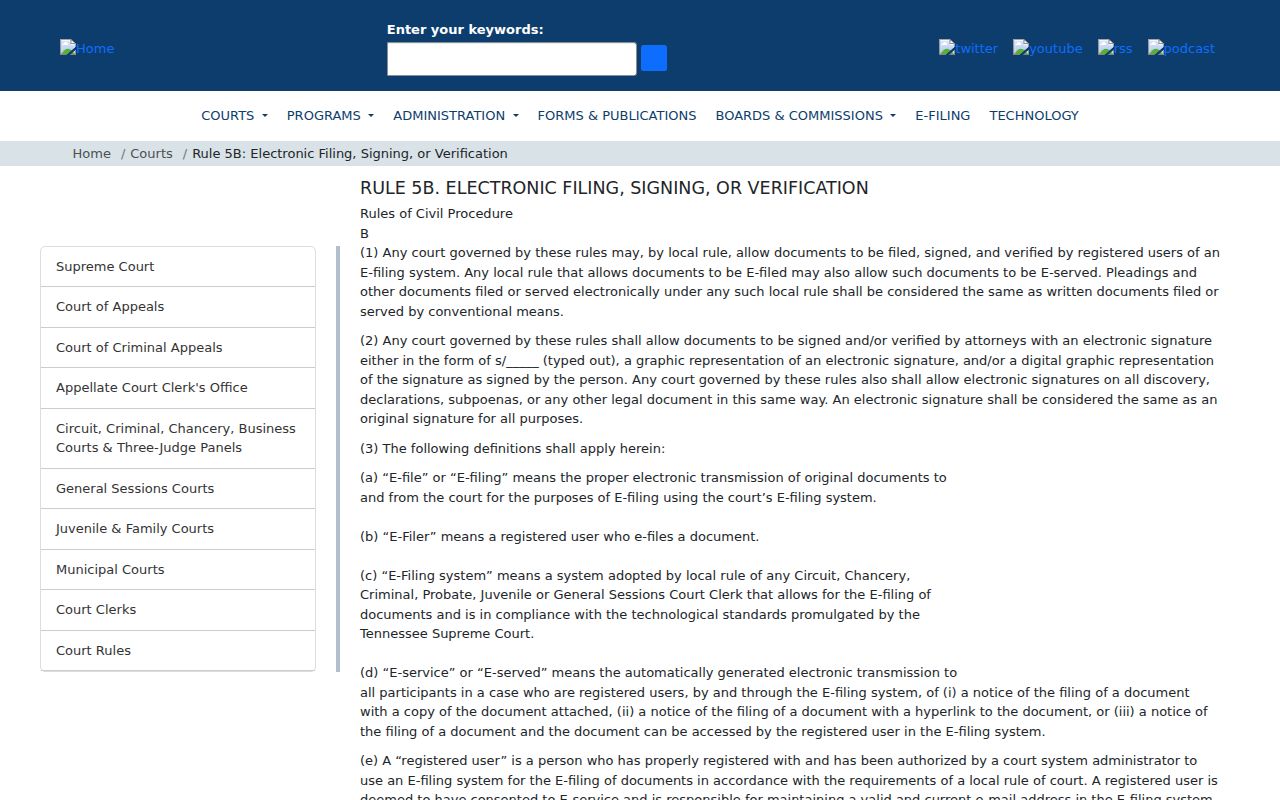Go to Courts in breadcrumb
Screen dimensions: 1280x800
[151, 153]
